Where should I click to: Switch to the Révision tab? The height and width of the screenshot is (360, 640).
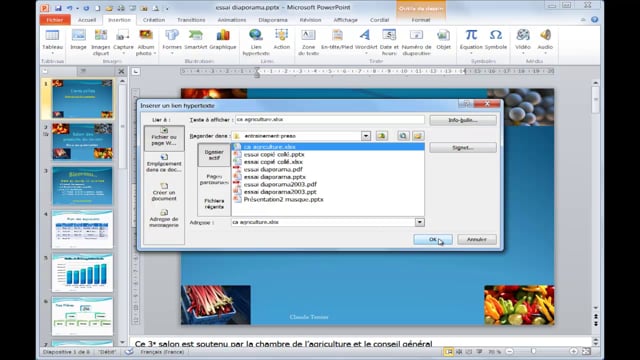pos(310,20)
